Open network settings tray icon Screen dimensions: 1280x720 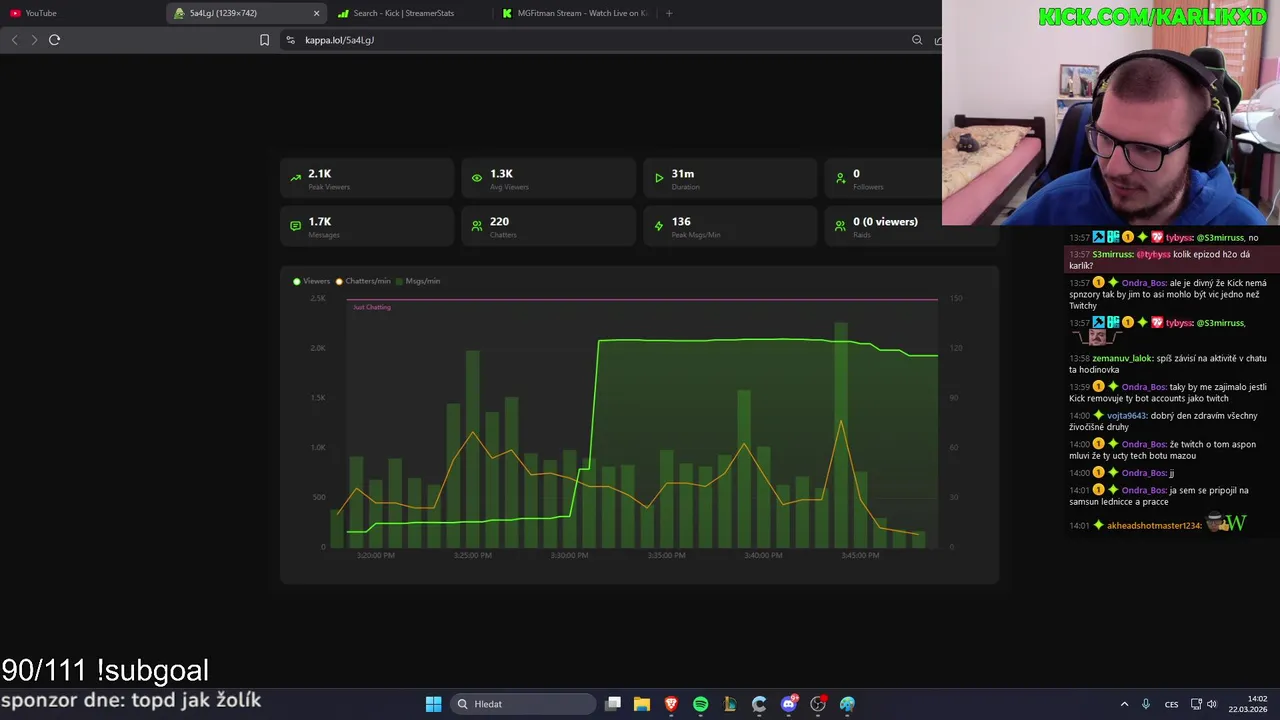[1196, 704]
